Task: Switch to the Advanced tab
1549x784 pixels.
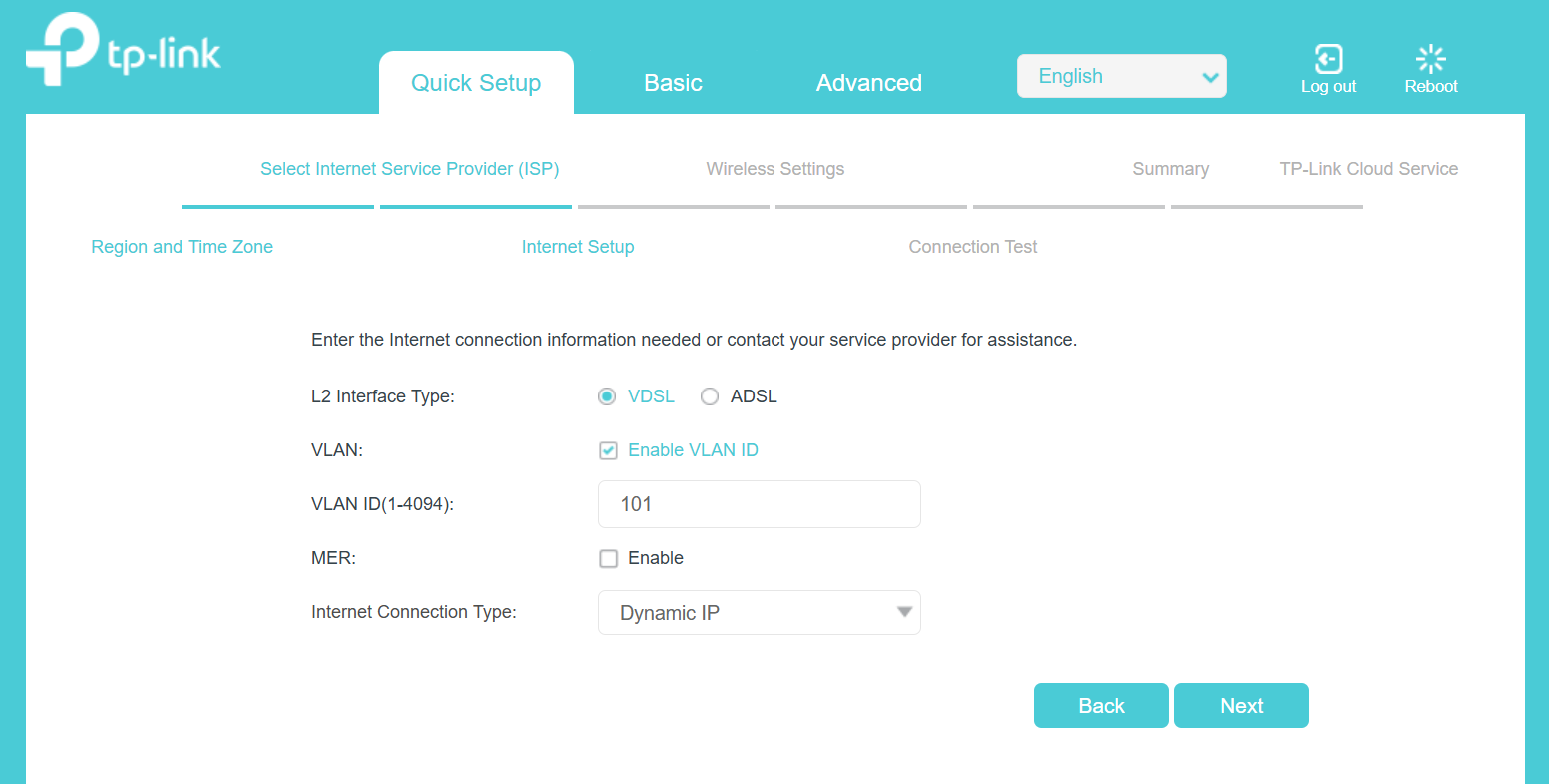Action: pos(868,83)
